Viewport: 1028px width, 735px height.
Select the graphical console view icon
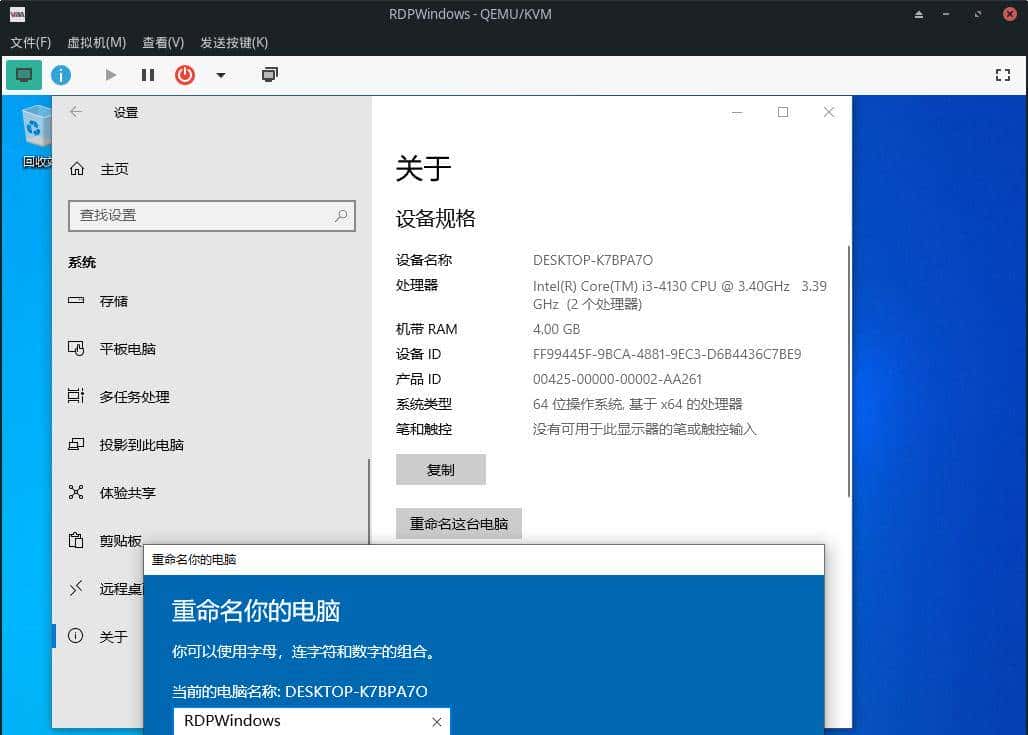(x=22, y=74)
